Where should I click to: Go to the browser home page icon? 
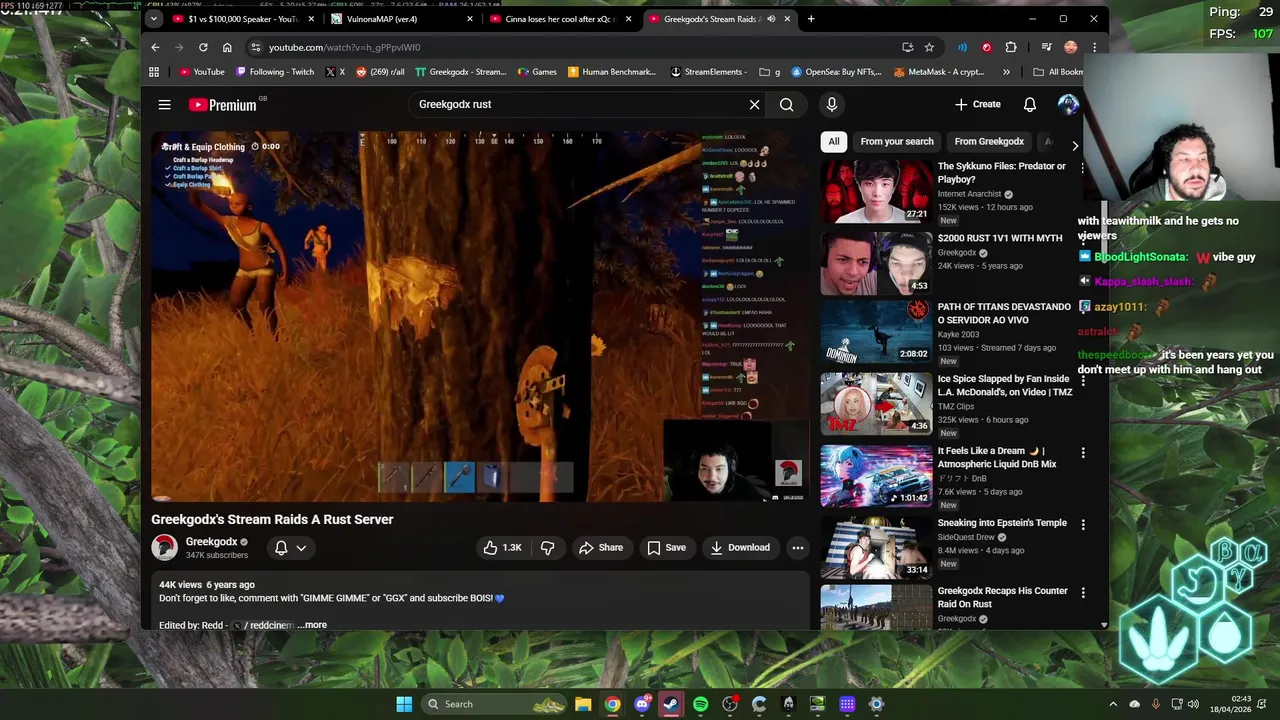[x=227, y=47]
